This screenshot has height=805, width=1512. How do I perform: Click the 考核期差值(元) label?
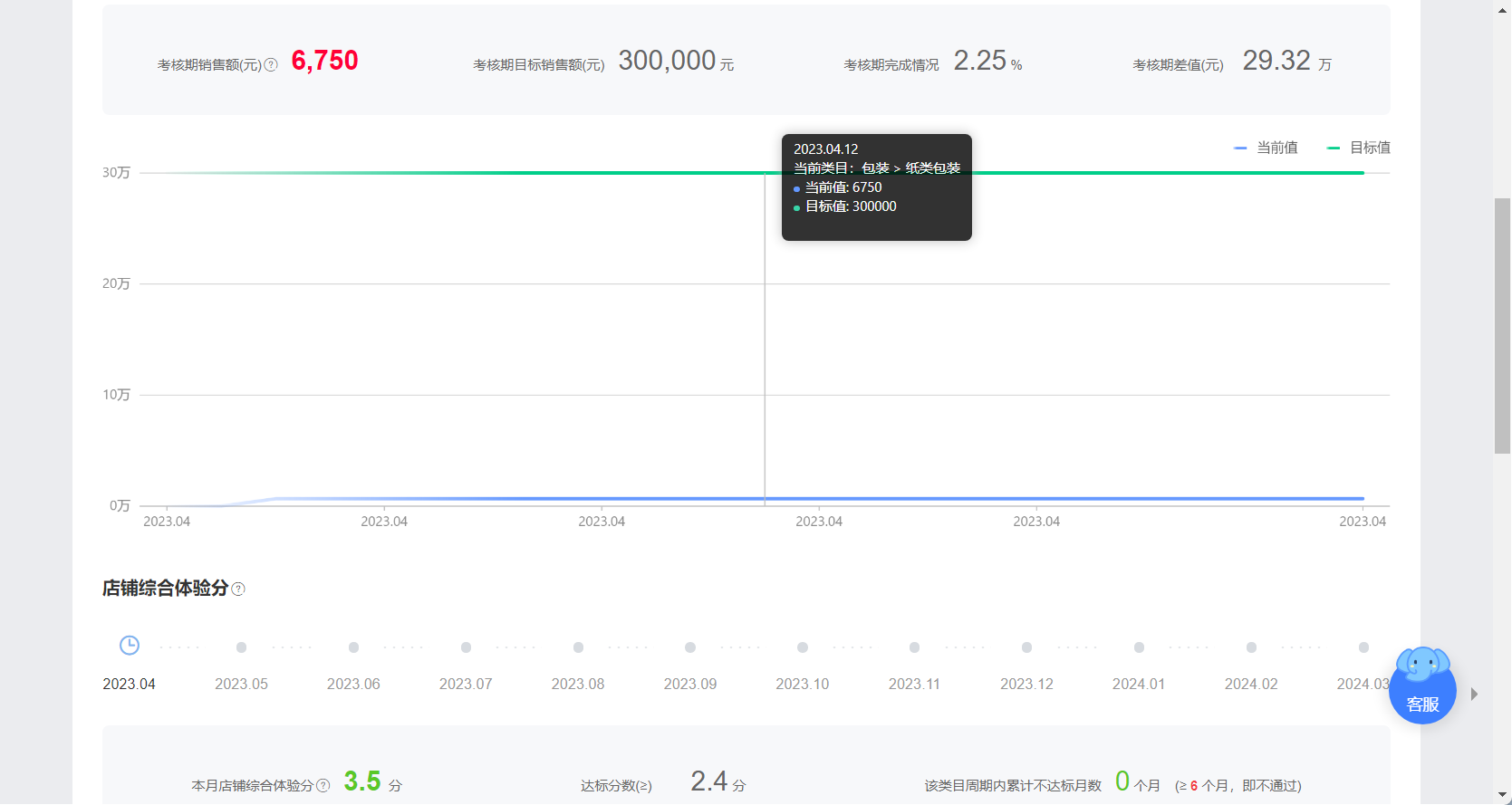(1178, 65)
